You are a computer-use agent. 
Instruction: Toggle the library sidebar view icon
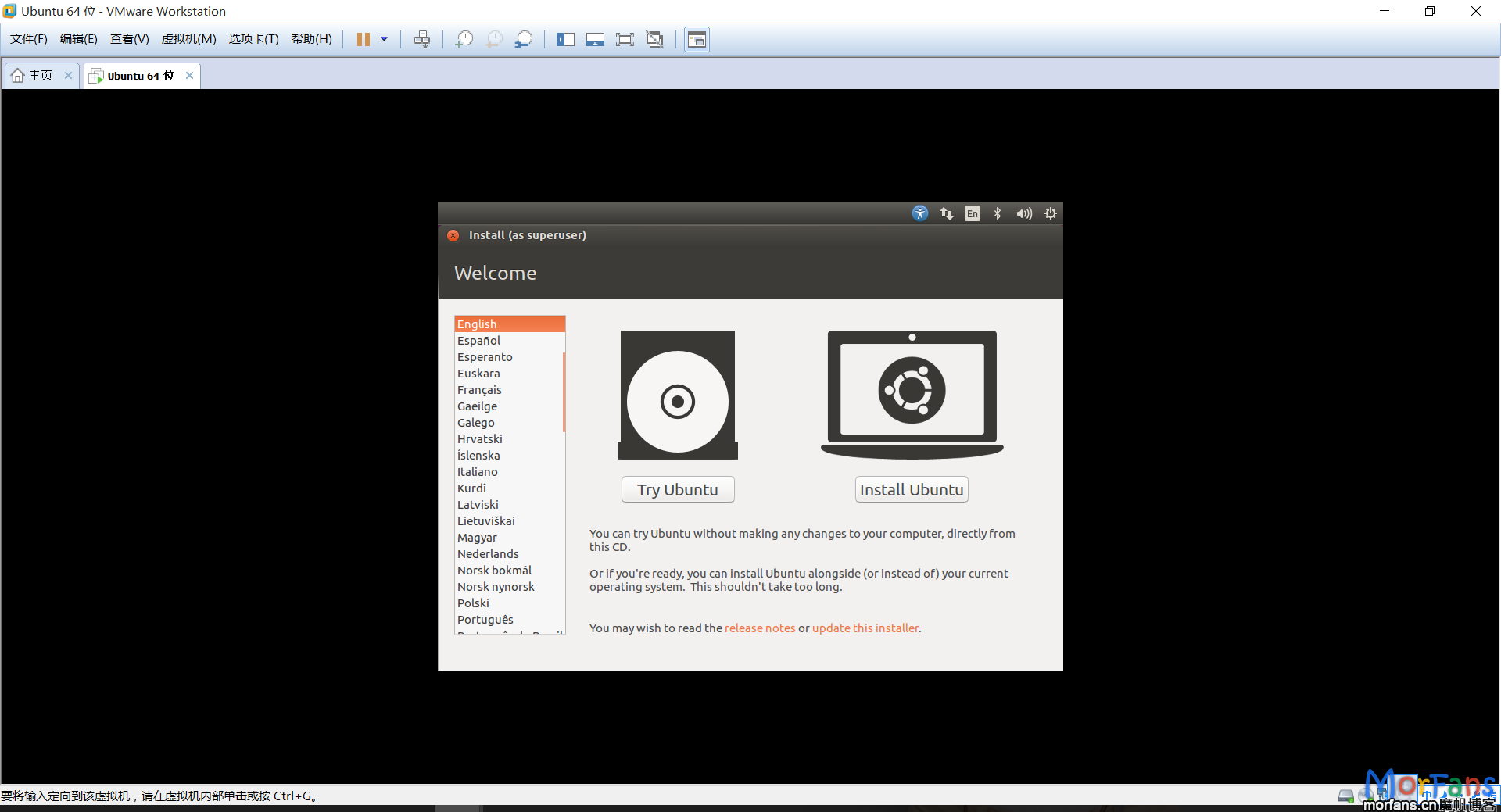click(x=565, y=39)
